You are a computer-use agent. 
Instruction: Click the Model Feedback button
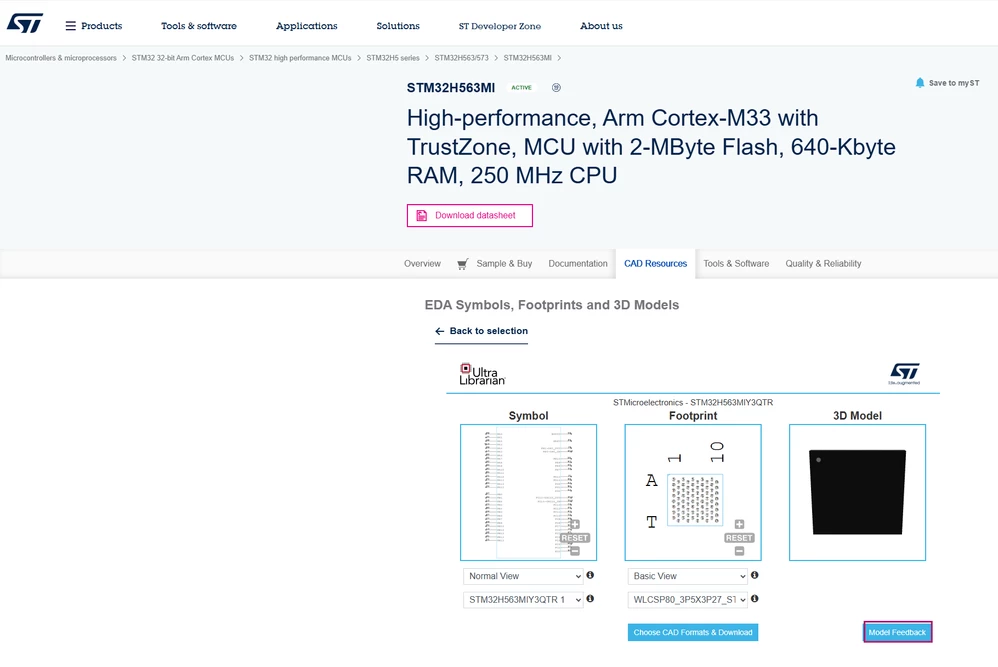click(897, 633)
